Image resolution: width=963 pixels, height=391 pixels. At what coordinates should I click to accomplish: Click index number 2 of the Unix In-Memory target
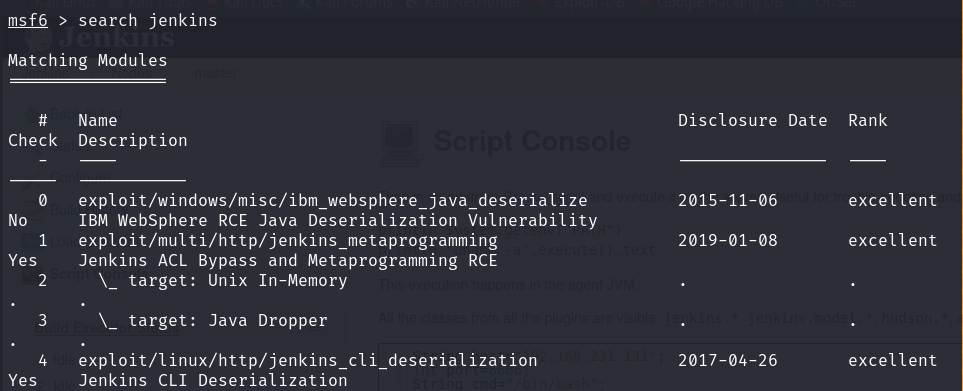click(x=42, y=281)
